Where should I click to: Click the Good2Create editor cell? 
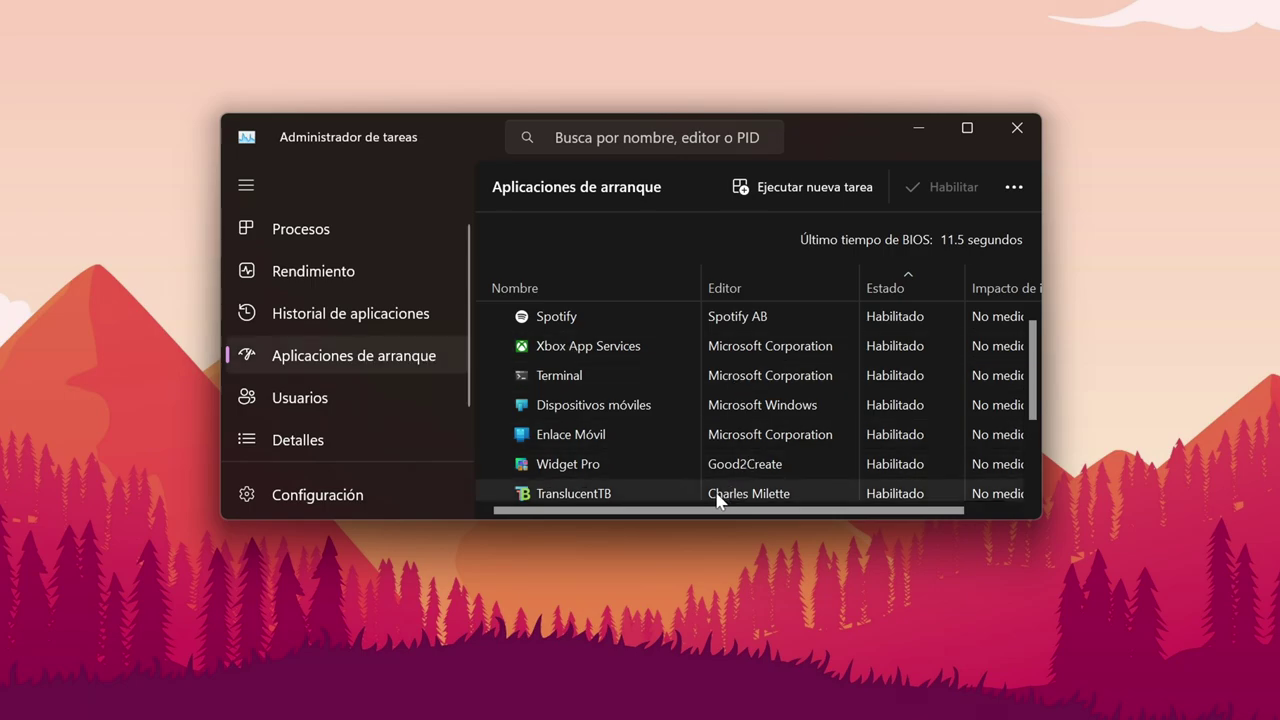pos(745,464)
